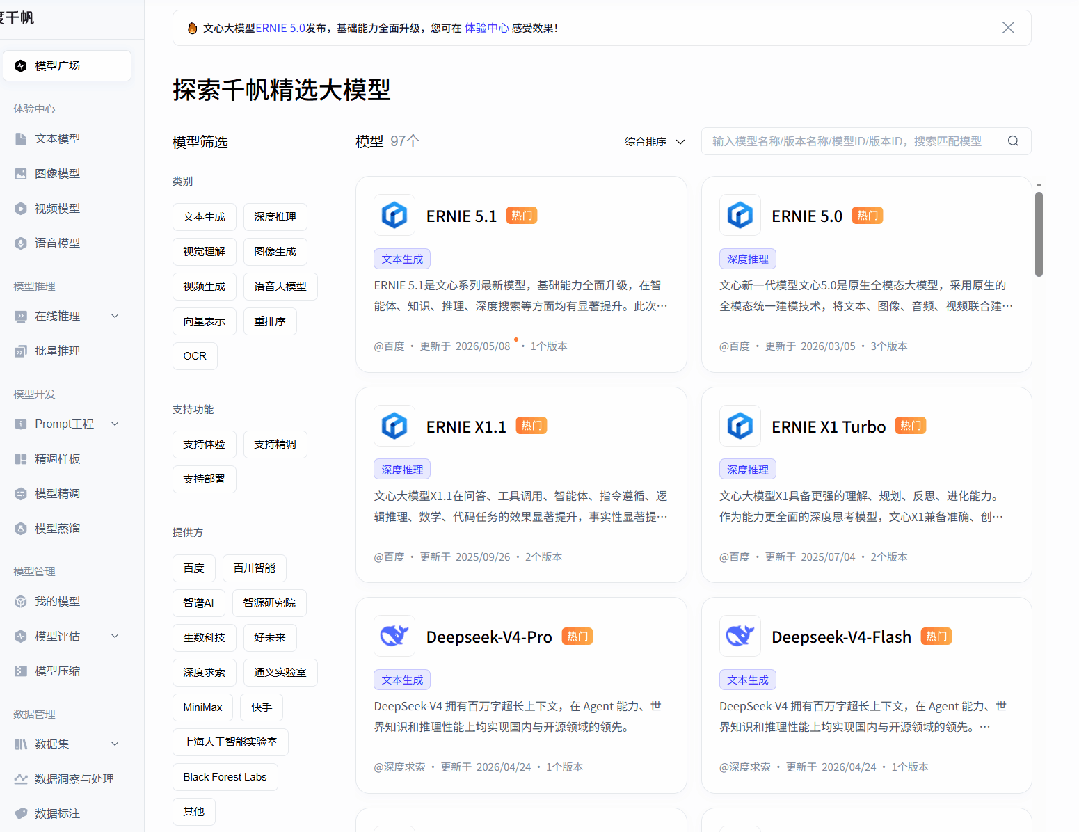Click the 语音模型 microphone icon

[21, 243]
